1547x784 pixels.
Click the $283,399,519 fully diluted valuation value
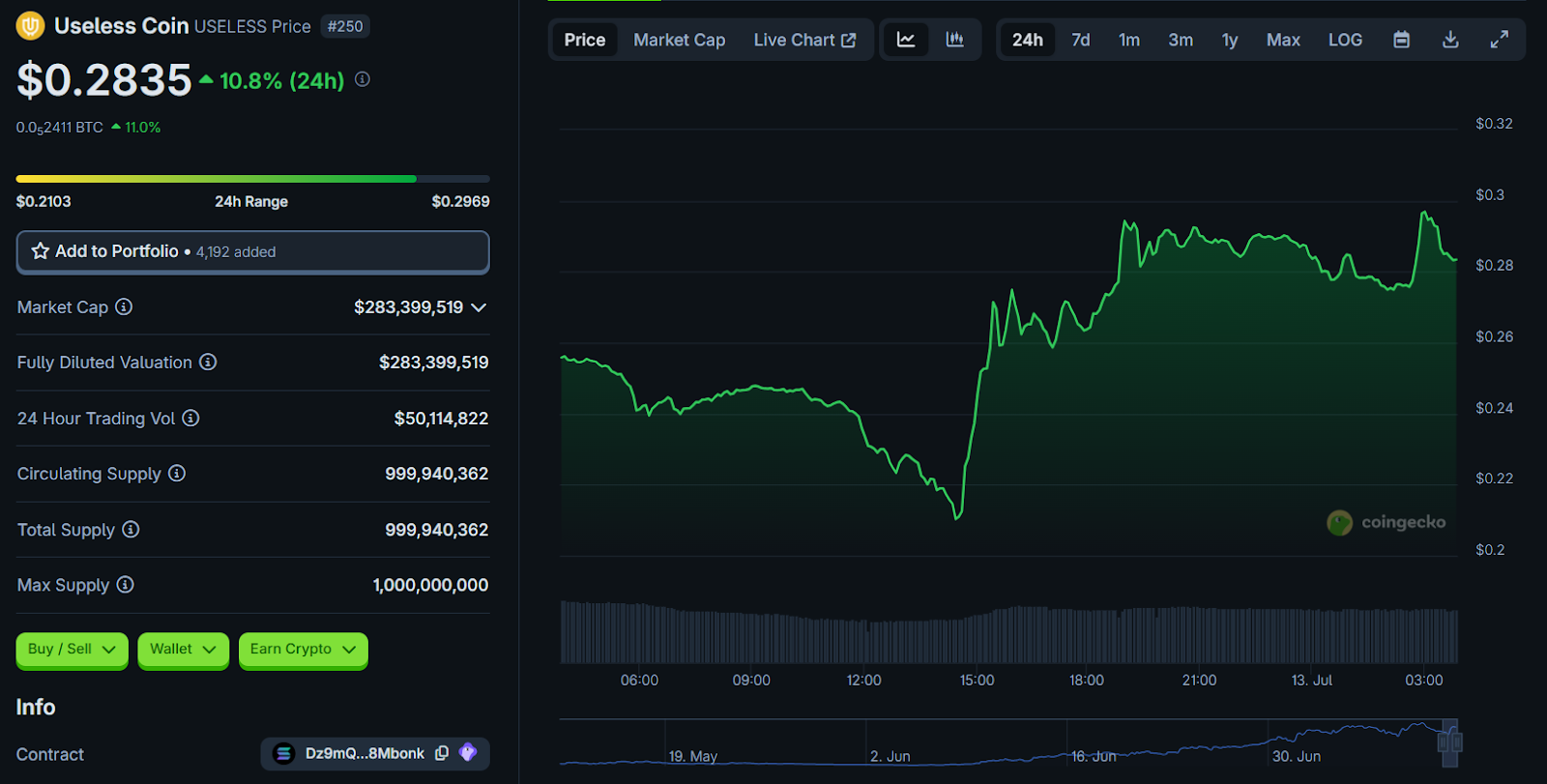point(434,362)
